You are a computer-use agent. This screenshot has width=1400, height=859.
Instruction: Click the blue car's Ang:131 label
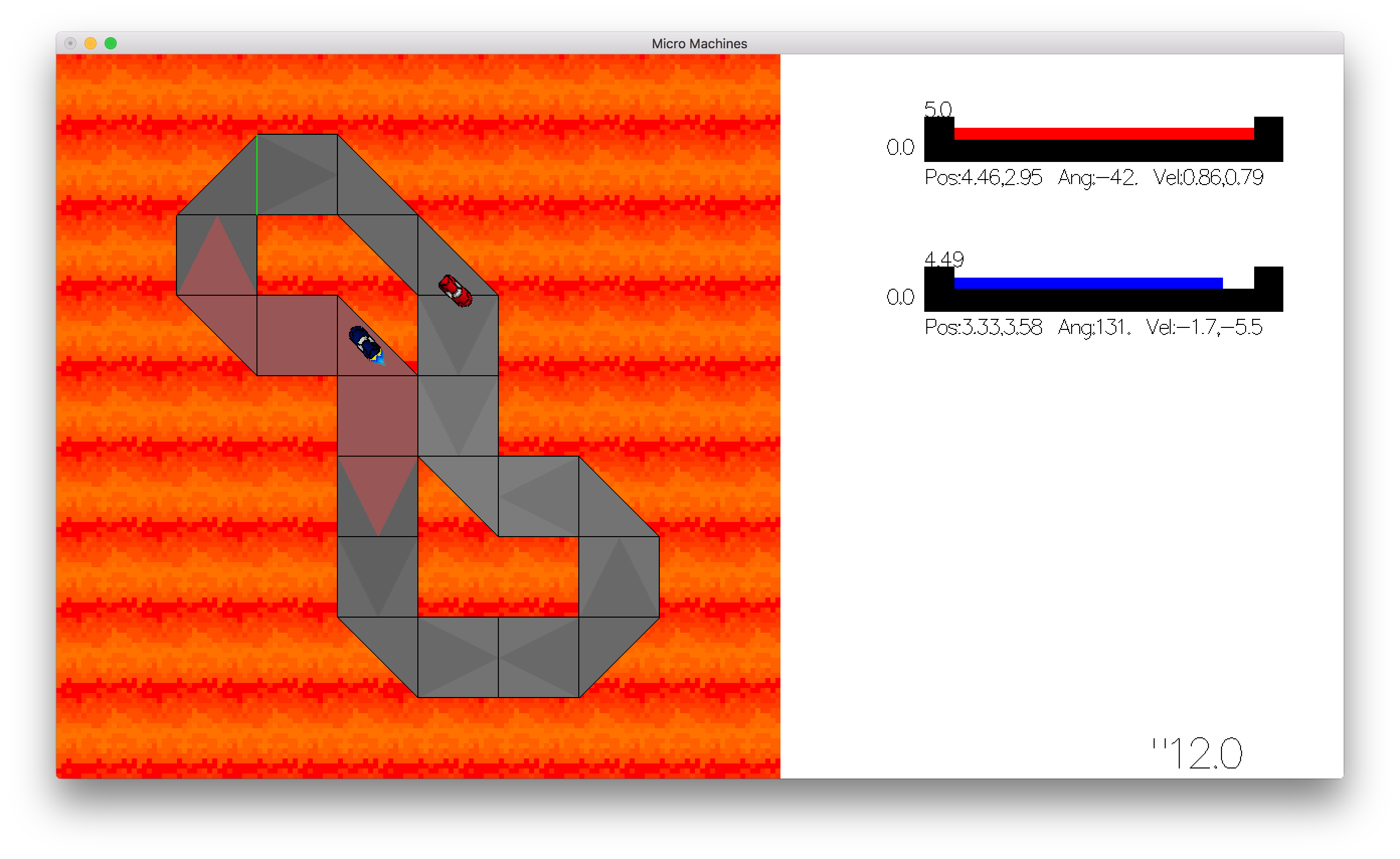[1094, 327]
